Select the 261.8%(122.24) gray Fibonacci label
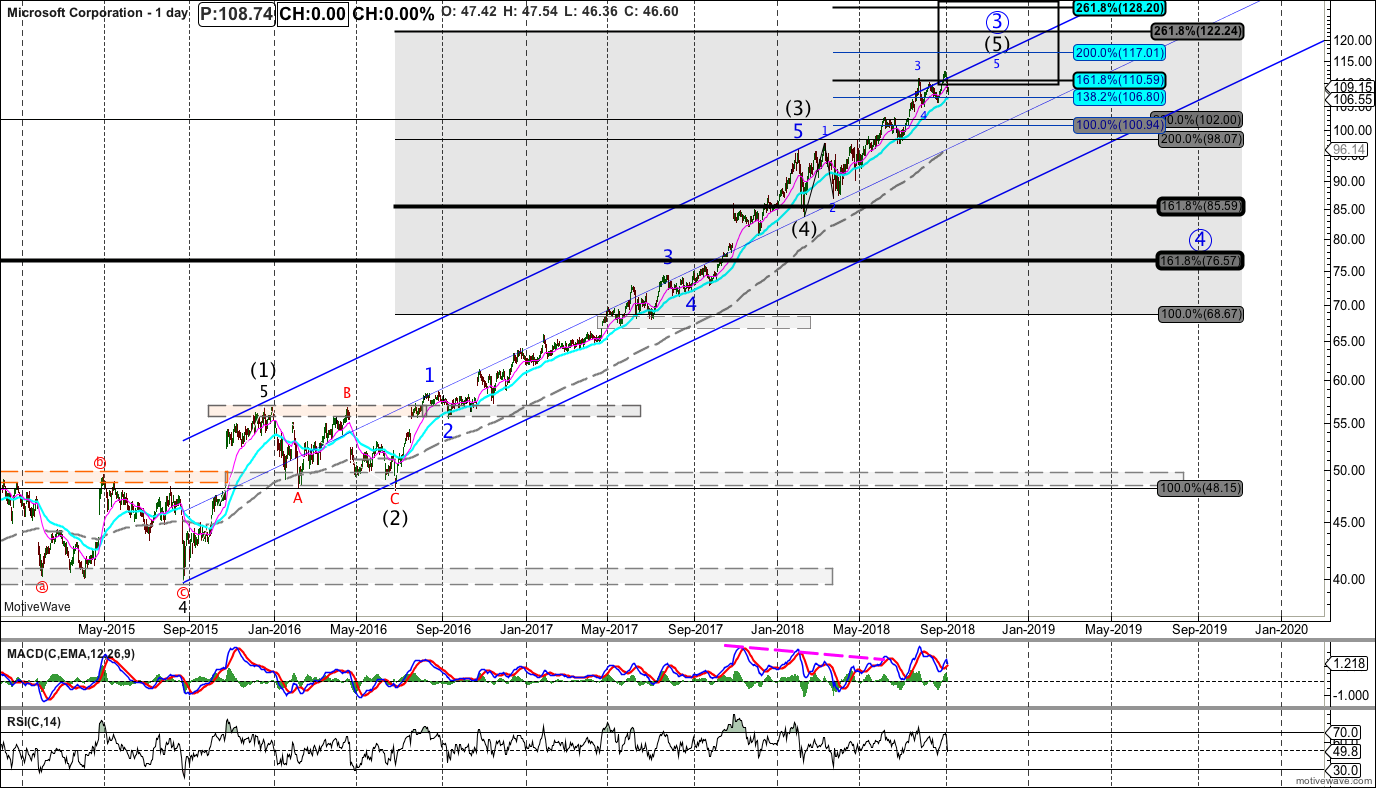Viewport: 1376px width, 788px height. coord(1196,31)
